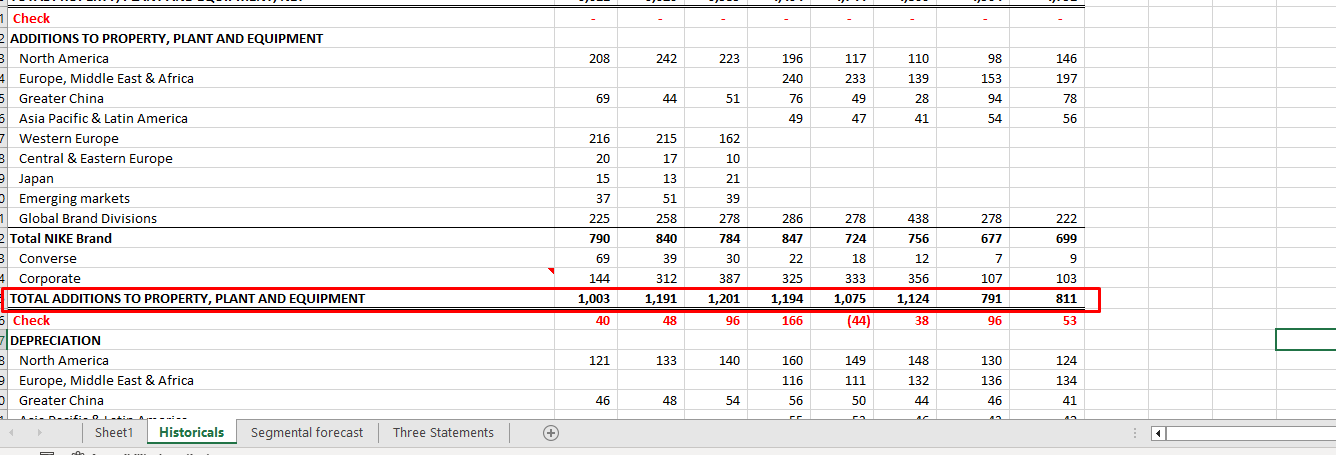Select the Historicals sheet tab
The width and height of the screenshot is (1336, 455).
tap(192, 433)
